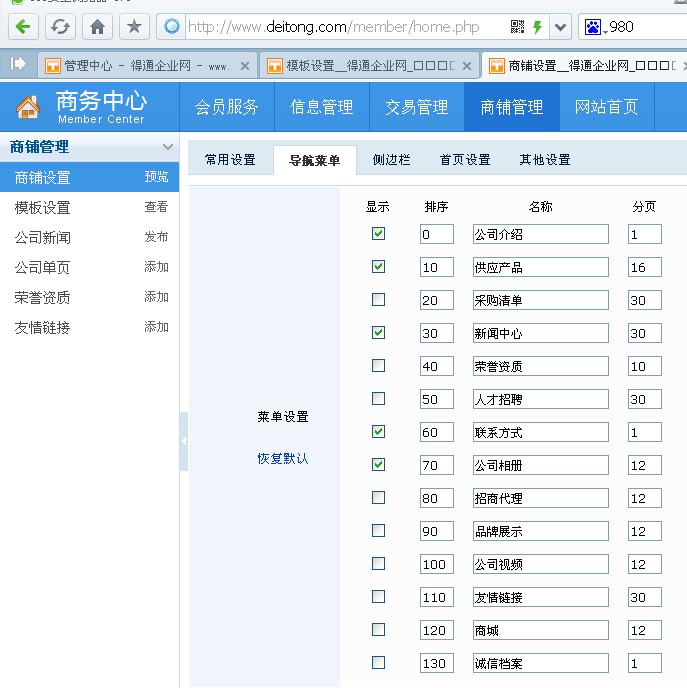Close the 模板设置 browser tab
Image resolution: width=687 pixels, height=688 pixels.
[467, 66]
